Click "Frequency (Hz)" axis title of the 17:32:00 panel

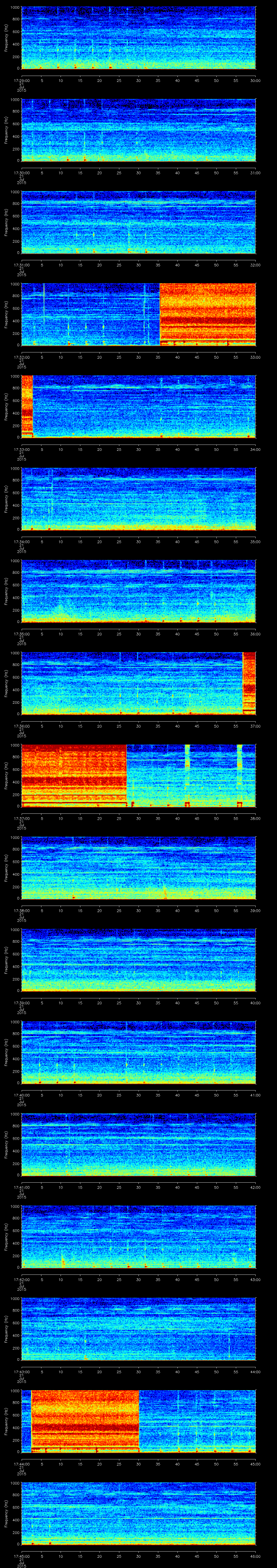[x=6, y=315]
